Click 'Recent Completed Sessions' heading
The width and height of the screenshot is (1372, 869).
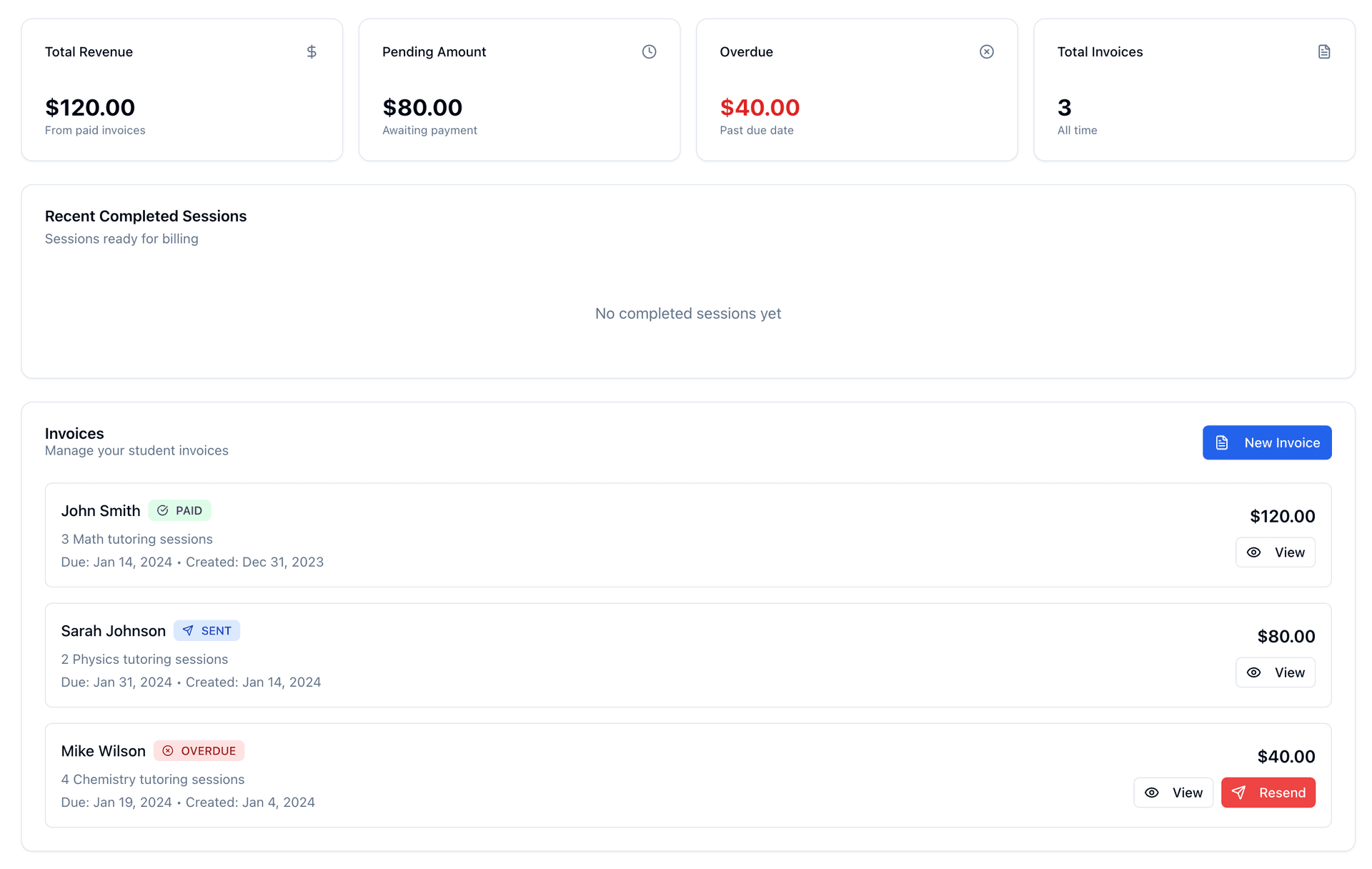146,216
